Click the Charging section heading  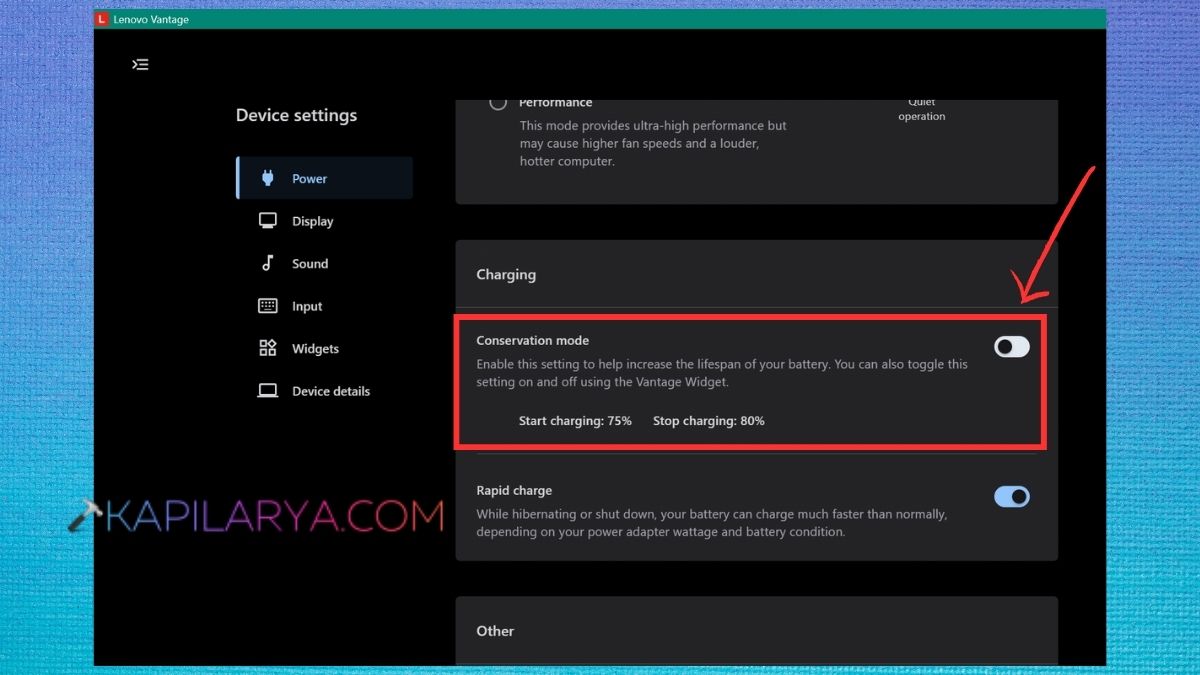(x=506, y=274)
